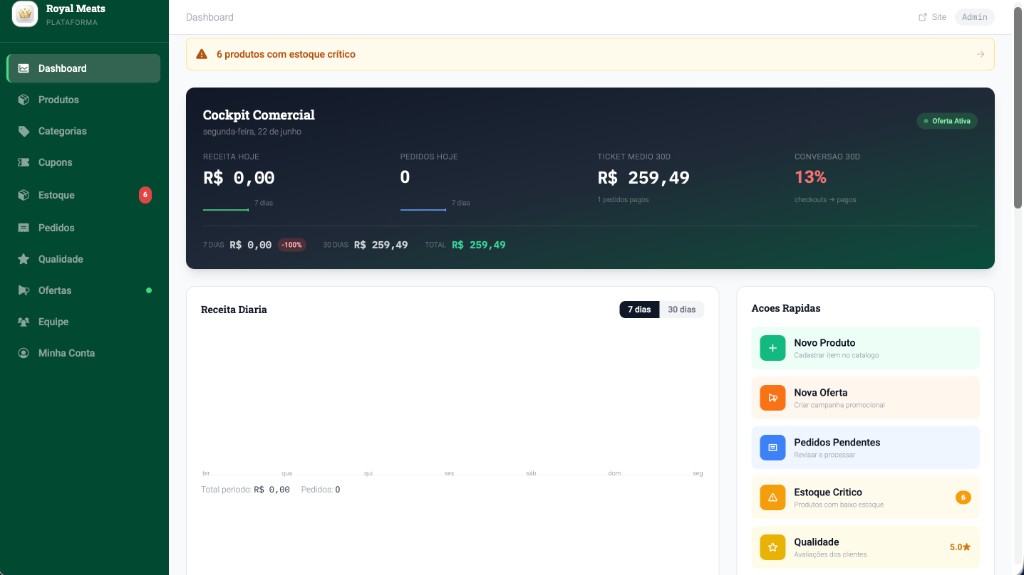1024x575 pixels.
Task: Select the 7 dias chart range
Action: [x=639, y=309]
